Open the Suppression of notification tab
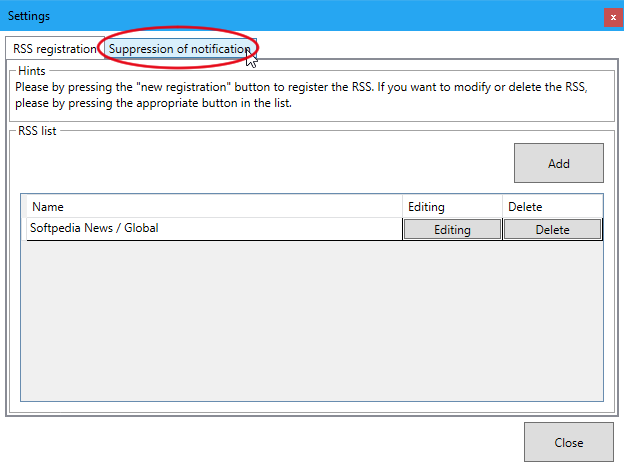Screen dimensions: 624x472 (179, 49)
